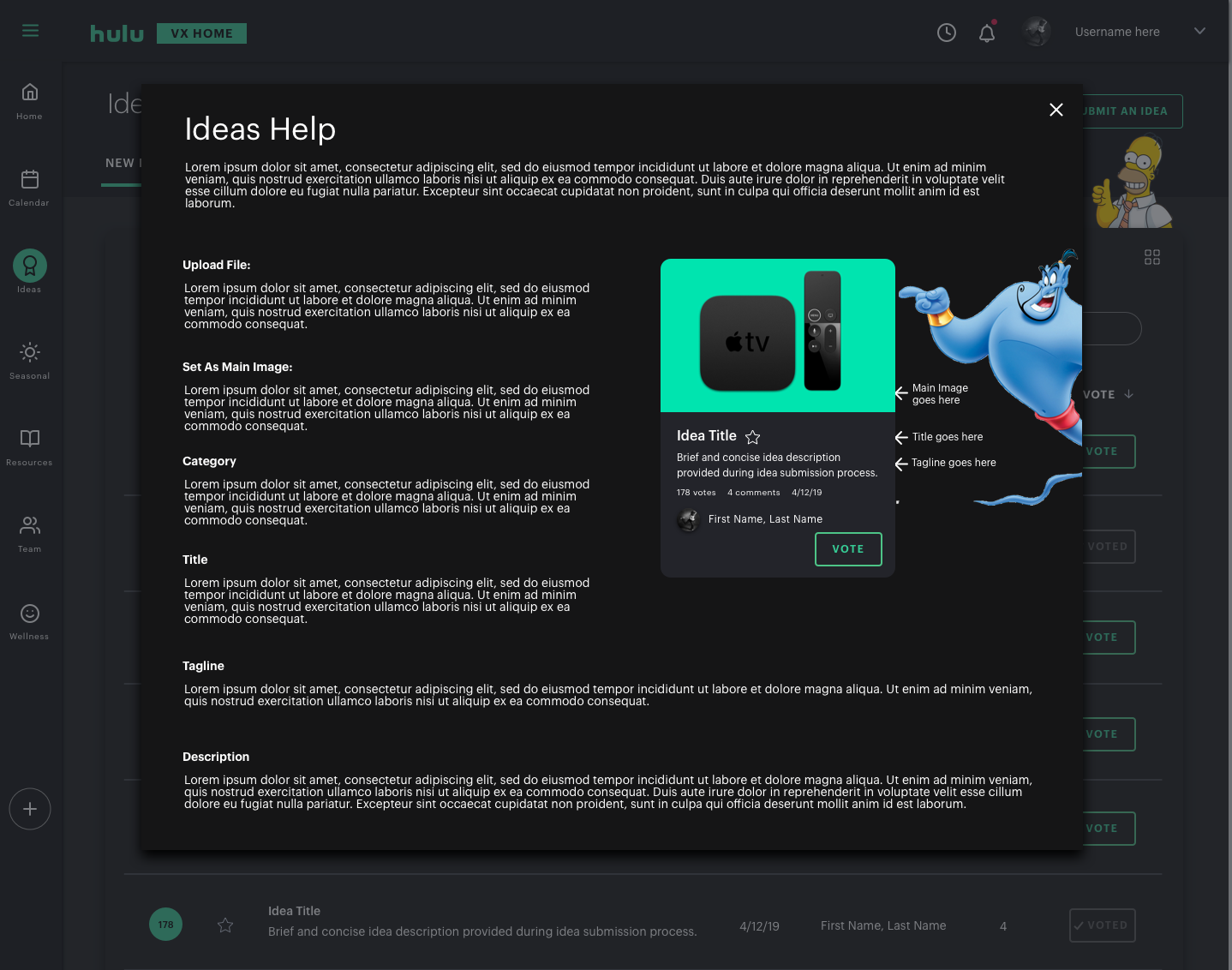This screenshot has height=970, width=1232.
Task: Open the VX HOME badge
Action: (x=201, y=33)
